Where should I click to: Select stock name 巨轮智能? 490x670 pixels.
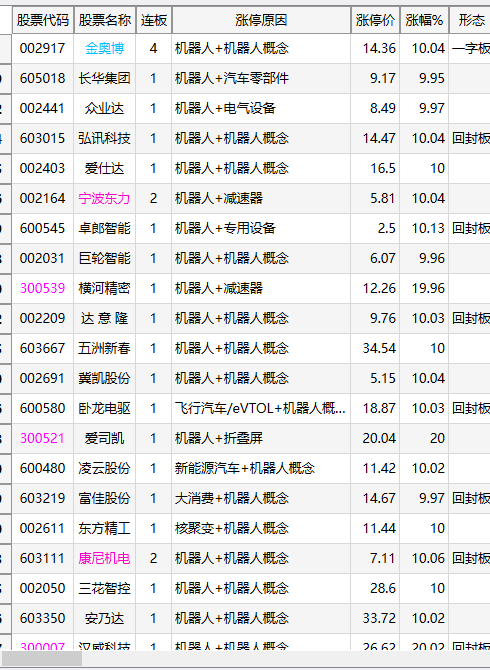105,259
